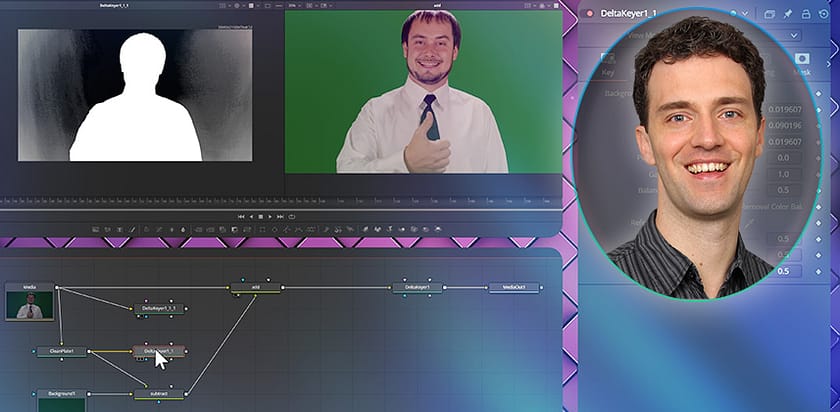Select the Background1 node in the node graph
This screenshot has width=840, height=412.
point(61,394)
